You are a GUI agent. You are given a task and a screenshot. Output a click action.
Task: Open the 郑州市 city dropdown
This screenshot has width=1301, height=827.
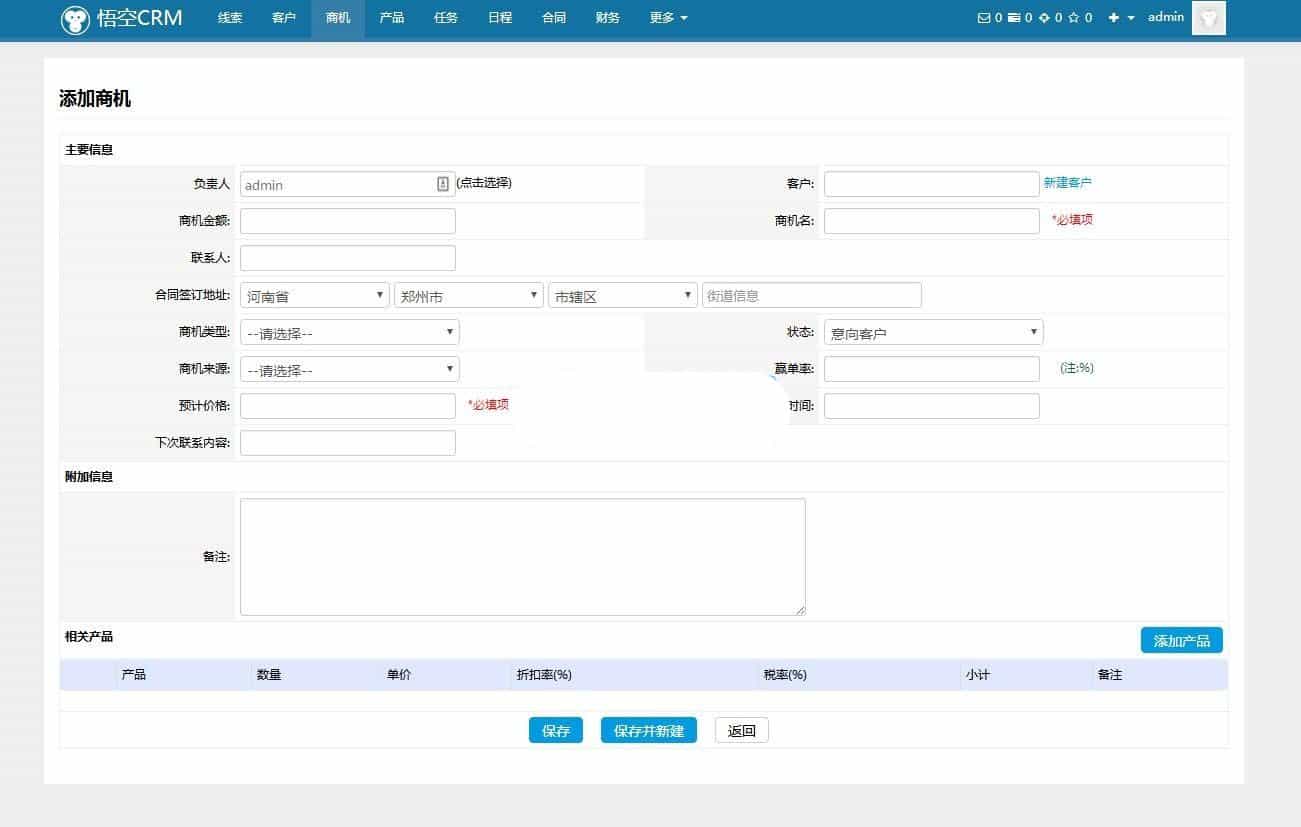[468, 296]
